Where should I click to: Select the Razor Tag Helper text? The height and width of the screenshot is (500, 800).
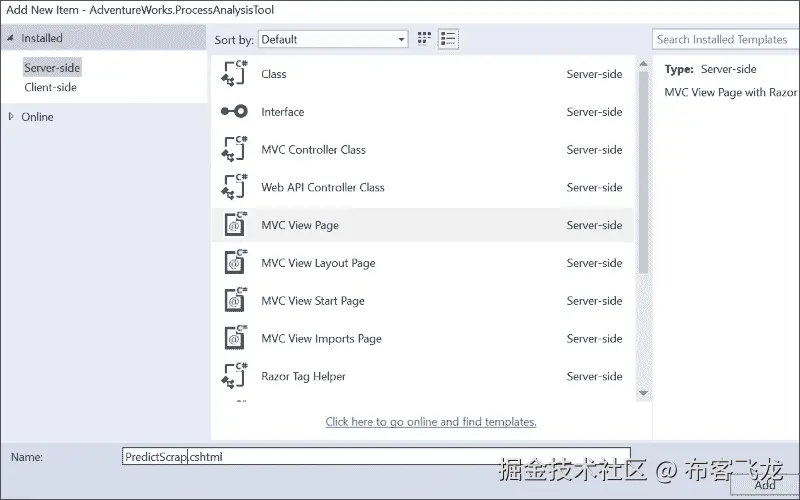click(304, 376)
